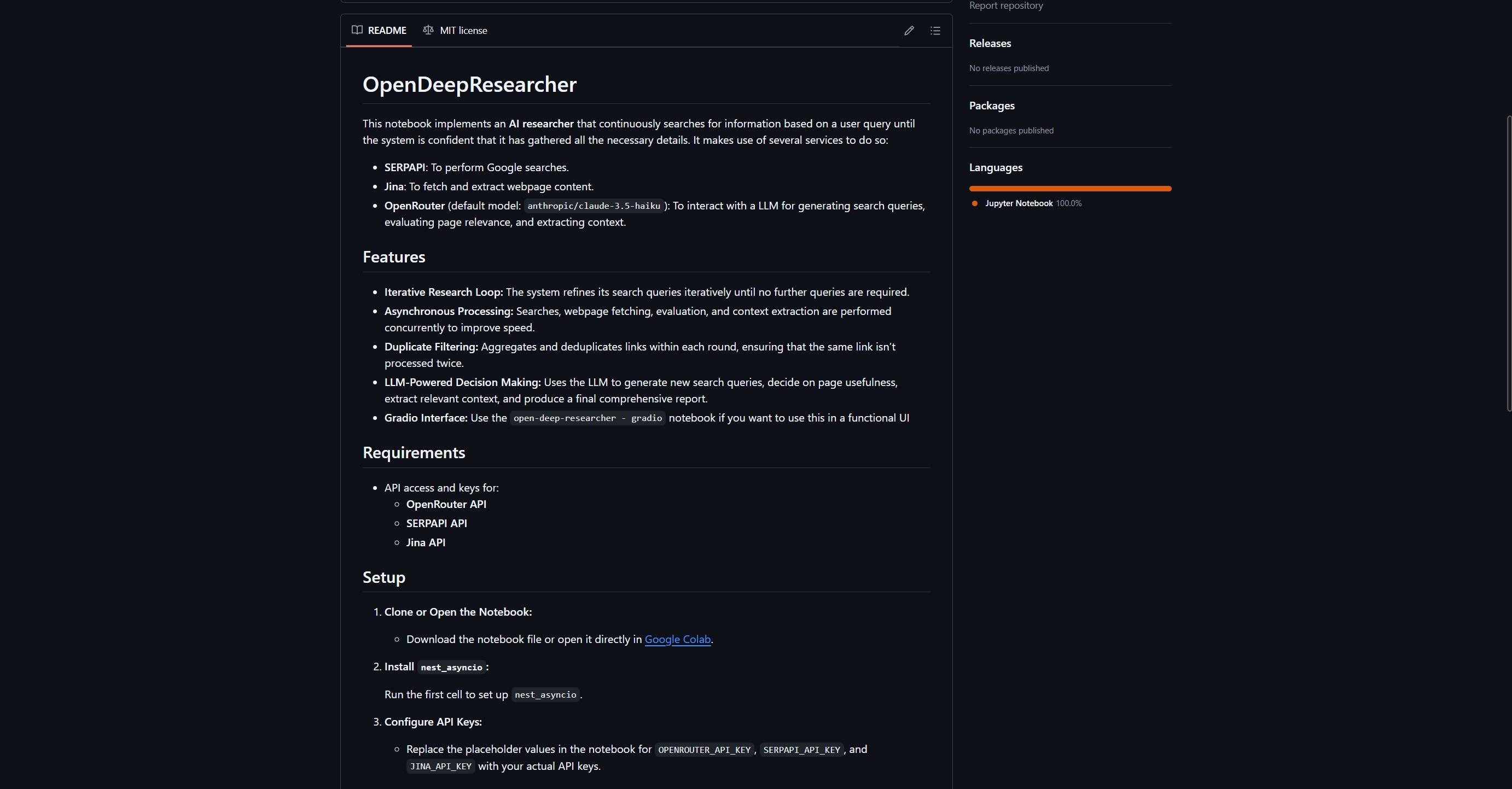Open the Releases section heading
1512x789 pixels.
[990, 43]
